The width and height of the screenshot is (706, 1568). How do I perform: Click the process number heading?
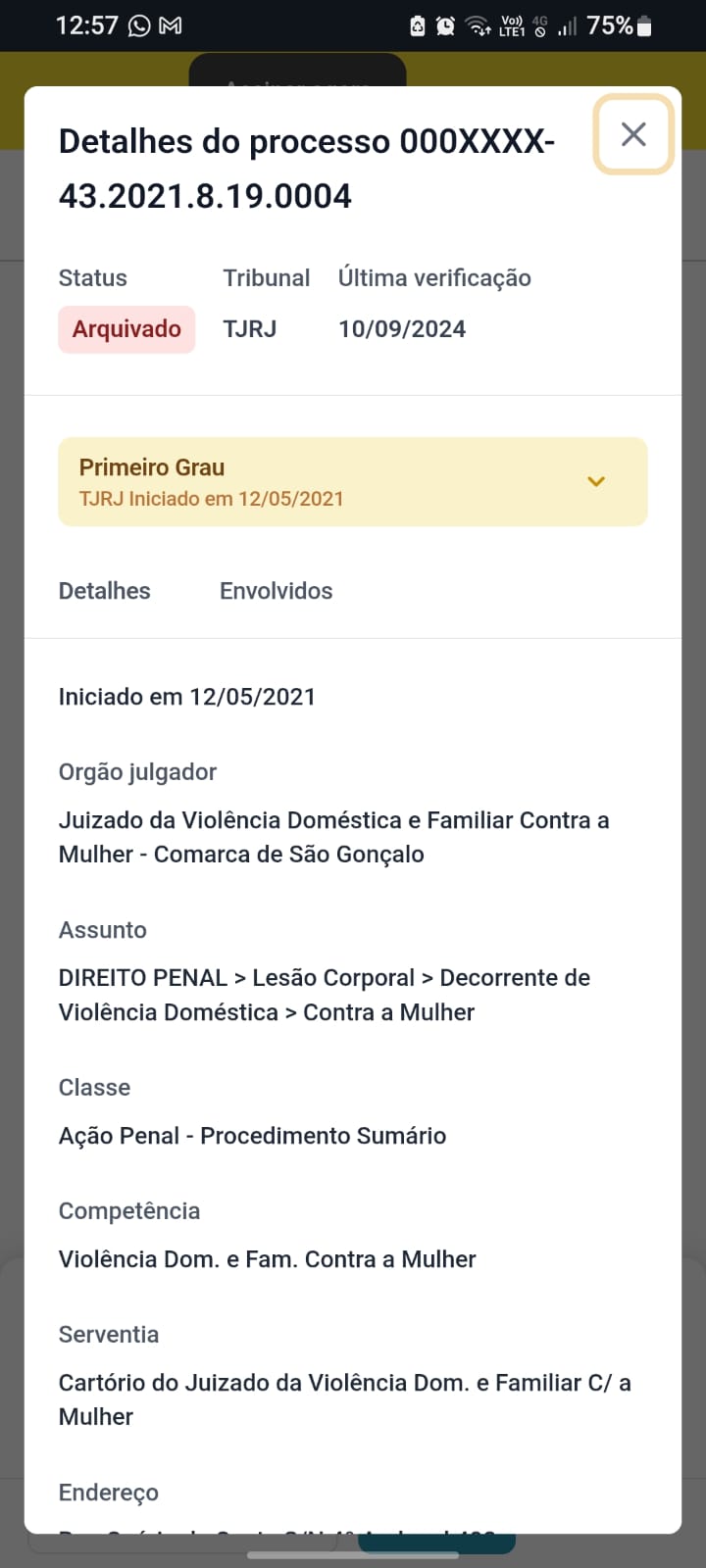point(306,169)
